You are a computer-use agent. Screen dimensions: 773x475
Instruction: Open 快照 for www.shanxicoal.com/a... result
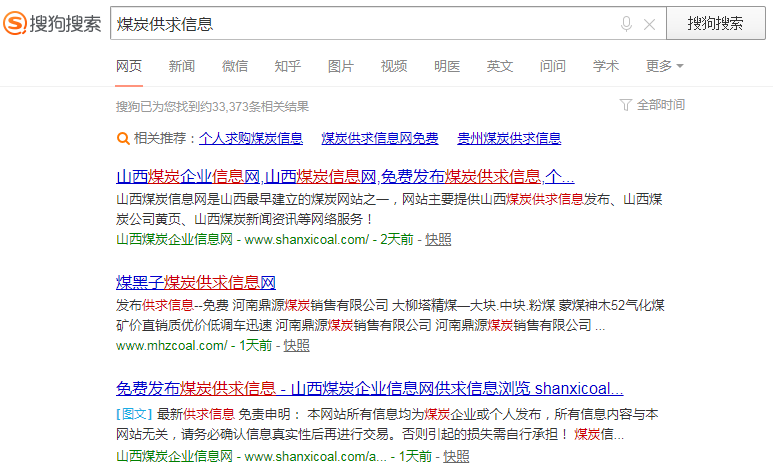pos(456,456)
